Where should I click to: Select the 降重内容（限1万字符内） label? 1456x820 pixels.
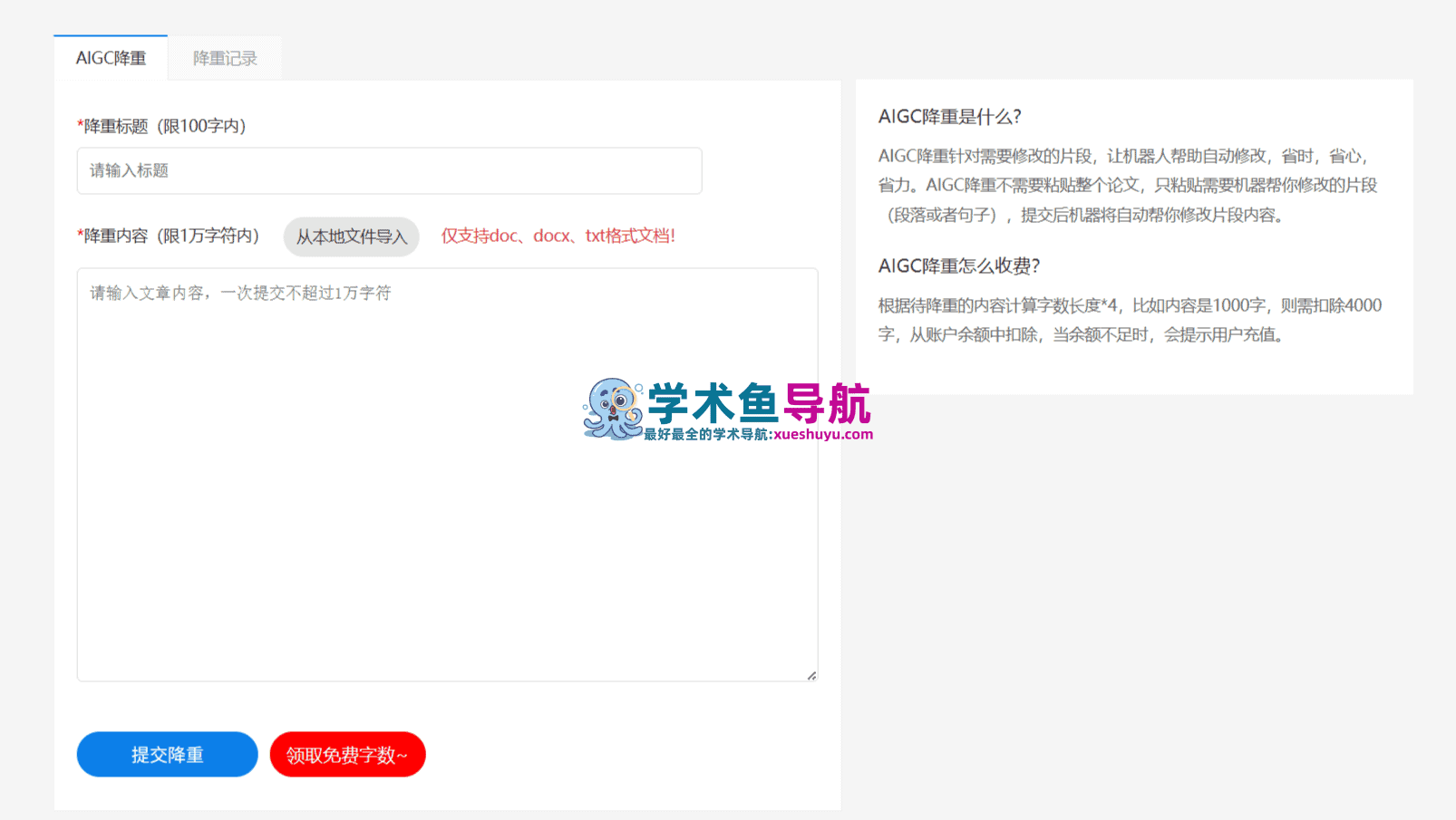pos(169,236)
